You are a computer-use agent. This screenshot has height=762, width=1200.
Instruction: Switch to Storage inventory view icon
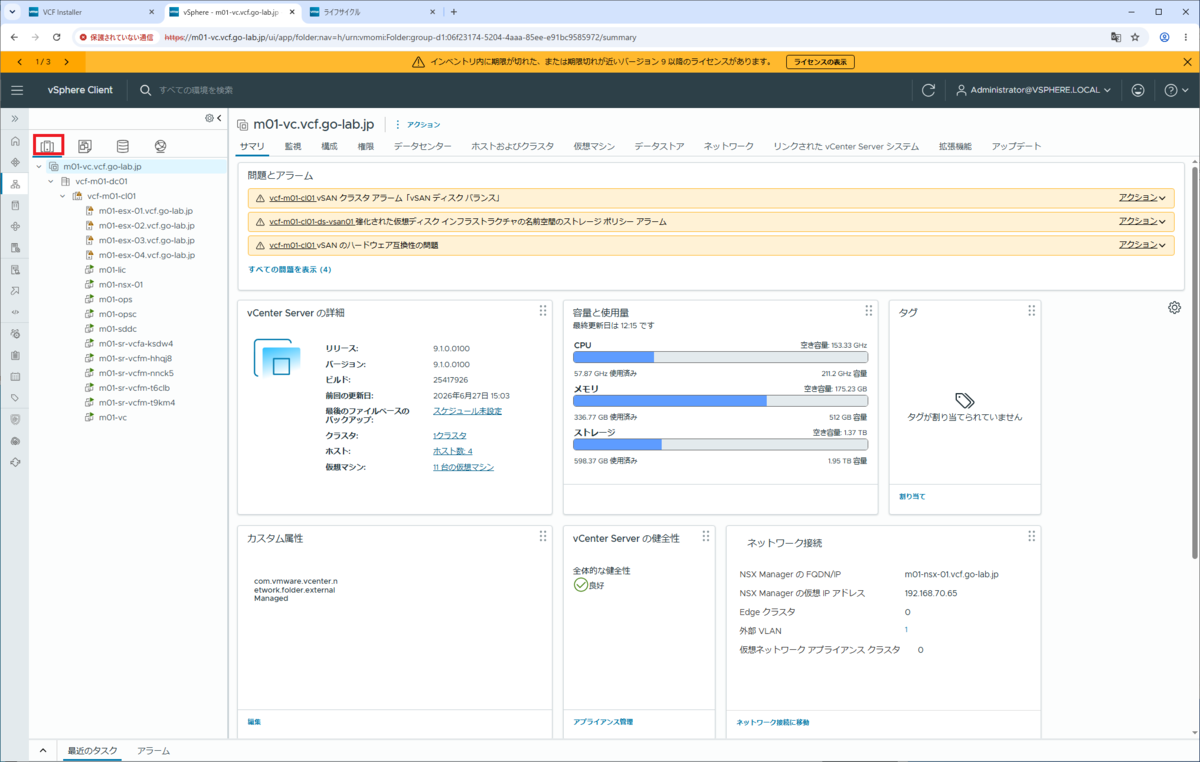click(x=122, y=146)
